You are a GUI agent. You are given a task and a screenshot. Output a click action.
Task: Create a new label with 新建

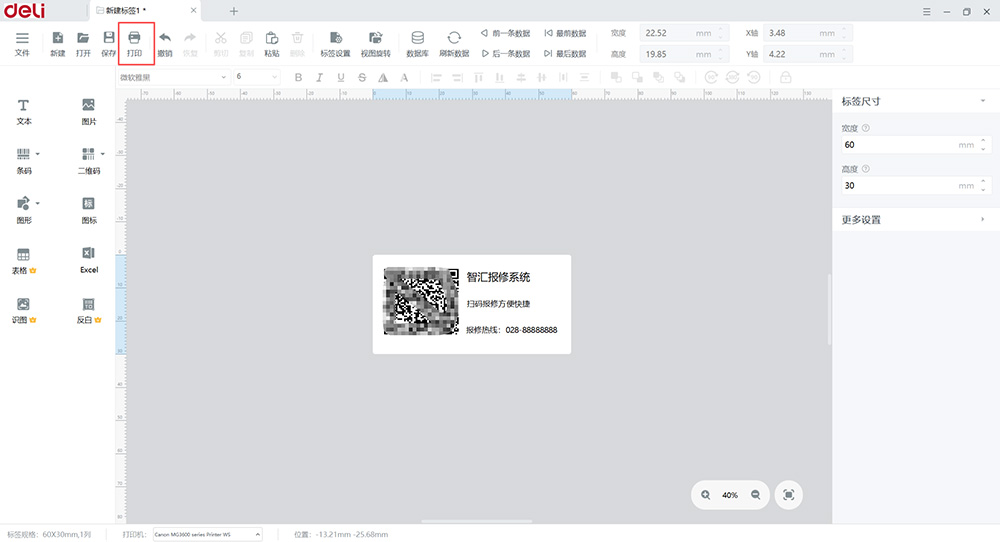click(x=57, y=44)
